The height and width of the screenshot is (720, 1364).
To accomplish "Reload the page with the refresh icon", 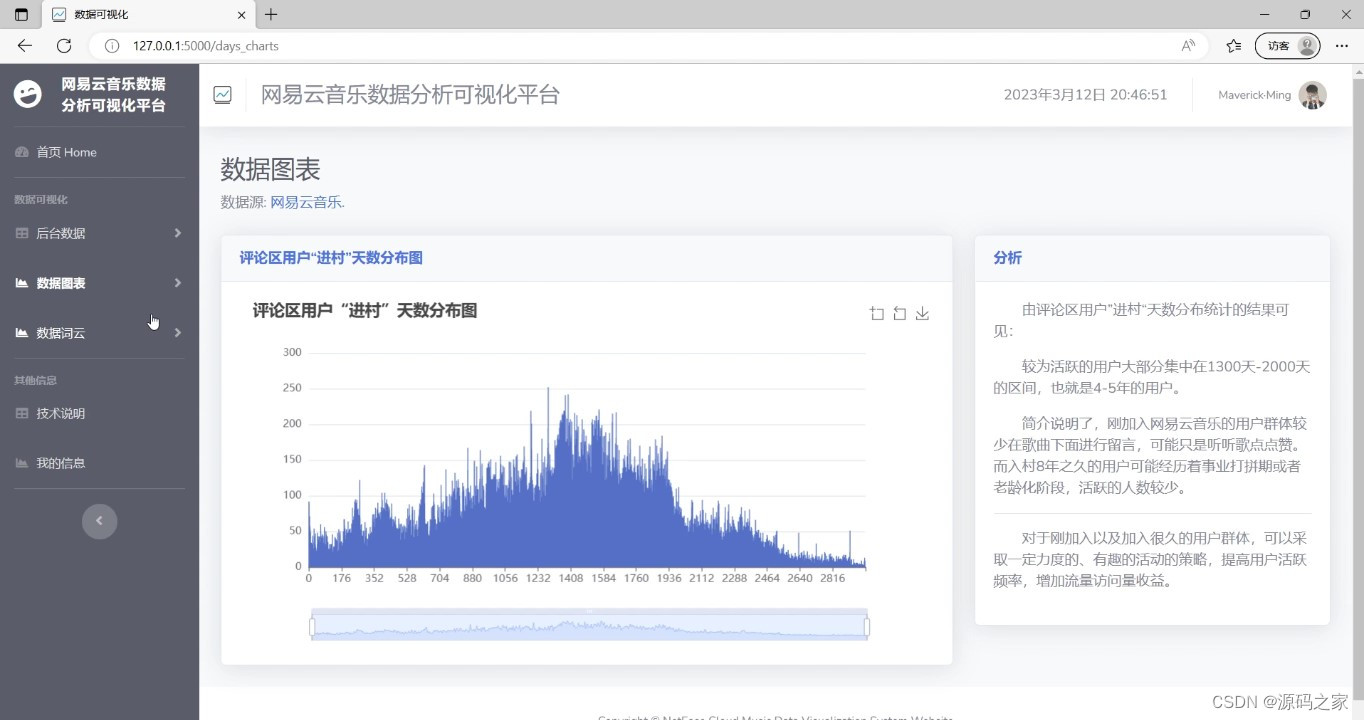I will (x=64, y=46).
